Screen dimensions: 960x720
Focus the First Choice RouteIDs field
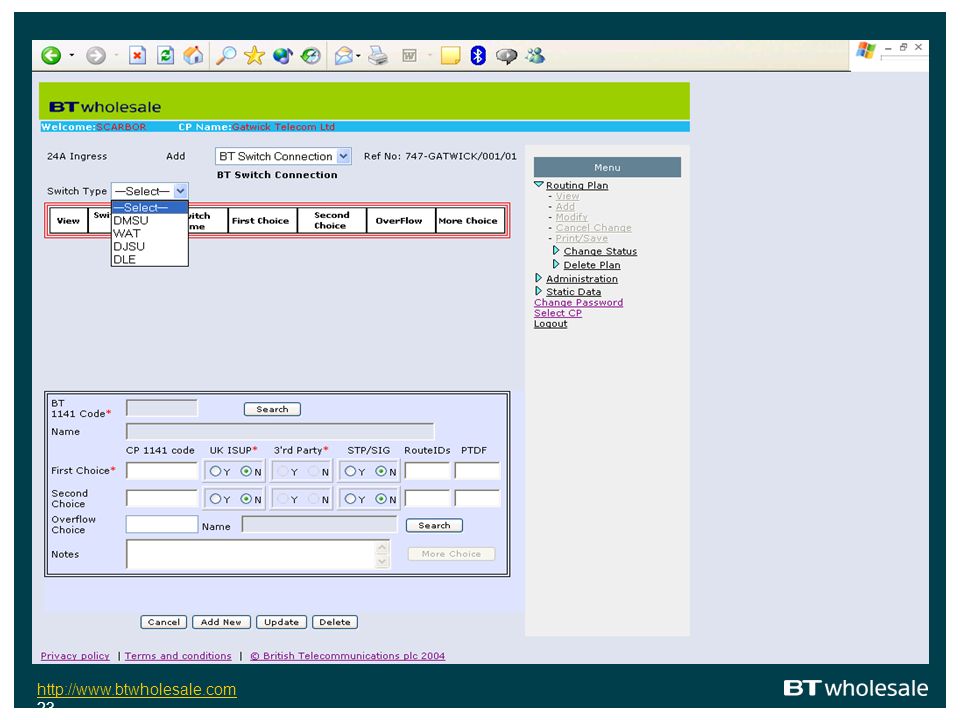pyautogui.click(x=427, y=471)
